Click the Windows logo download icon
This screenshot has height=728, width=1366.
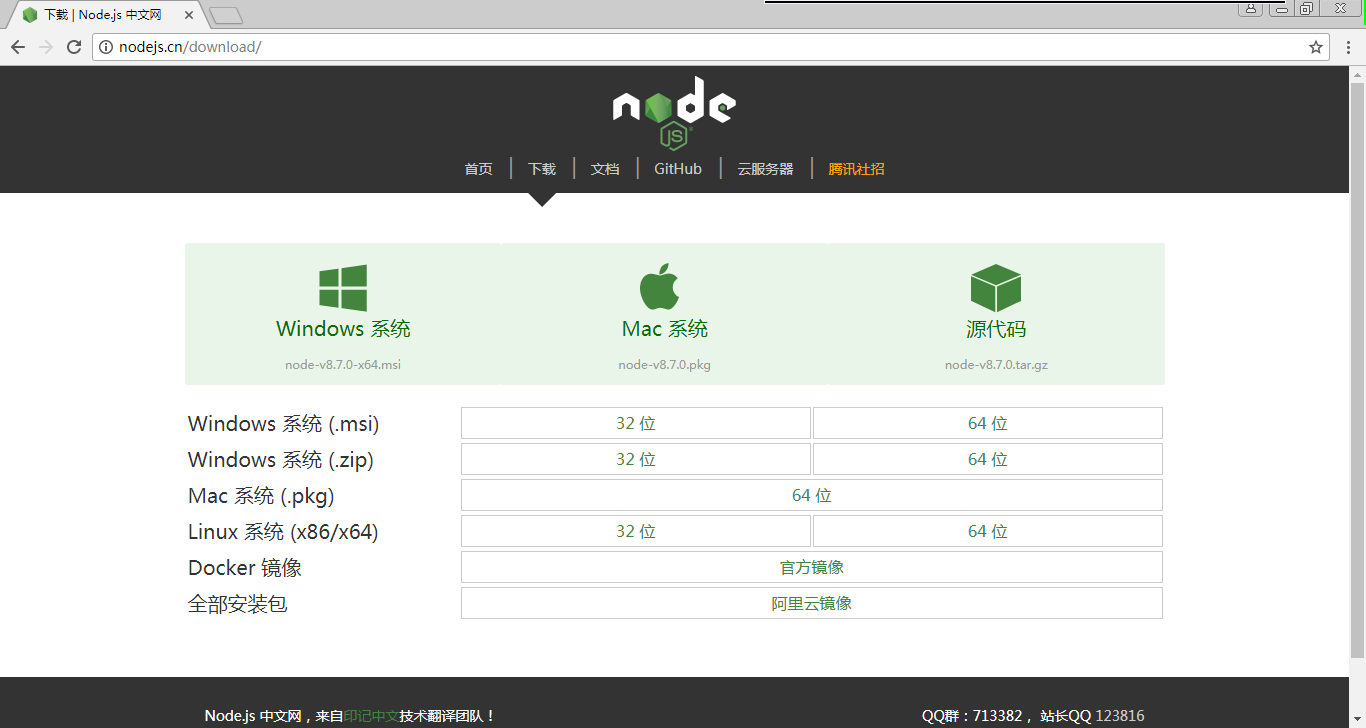pos(343,288)
